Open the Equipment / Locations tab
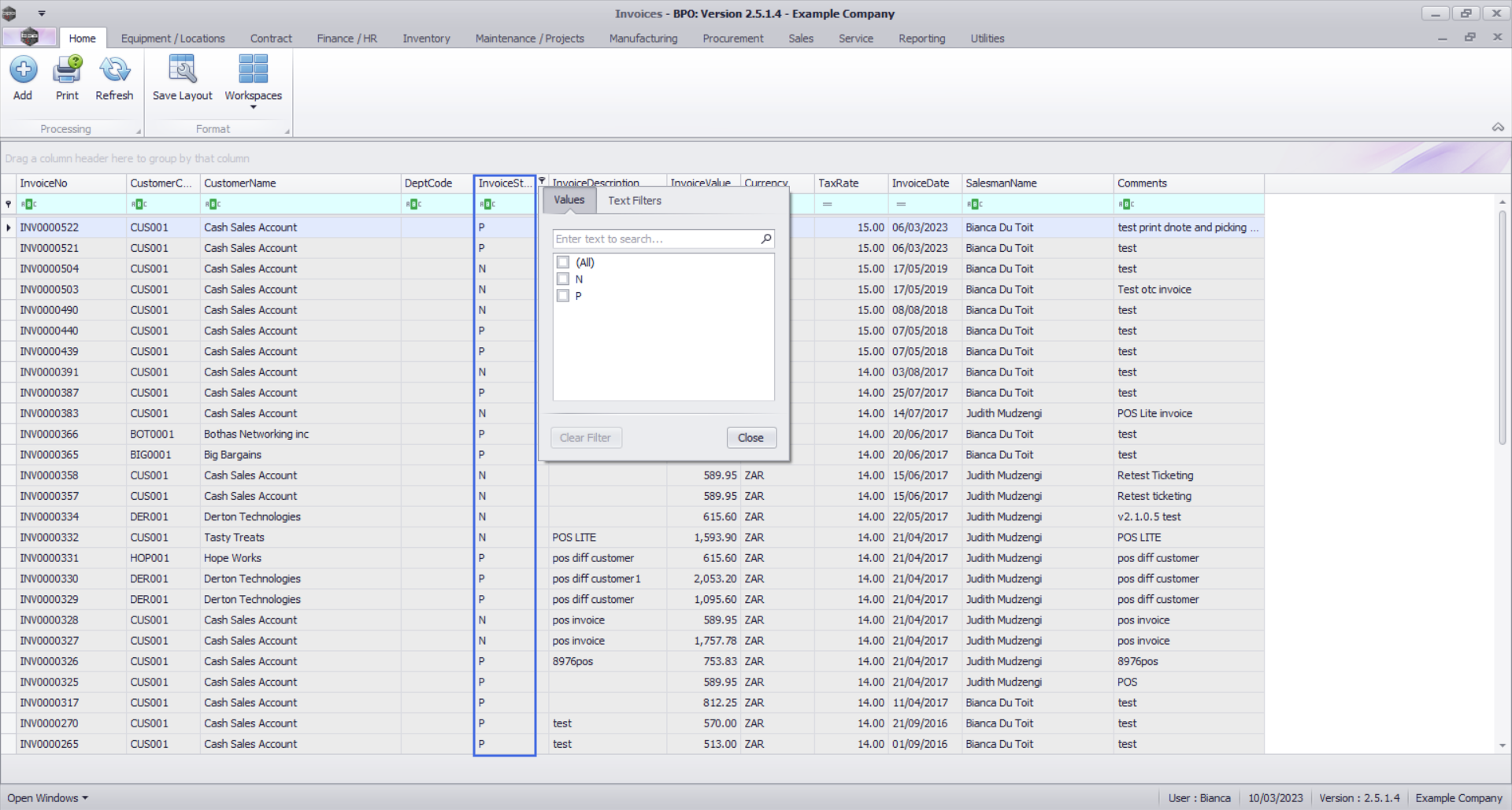Viewport: 1512px width, 810px height. (x=172, y=38)
